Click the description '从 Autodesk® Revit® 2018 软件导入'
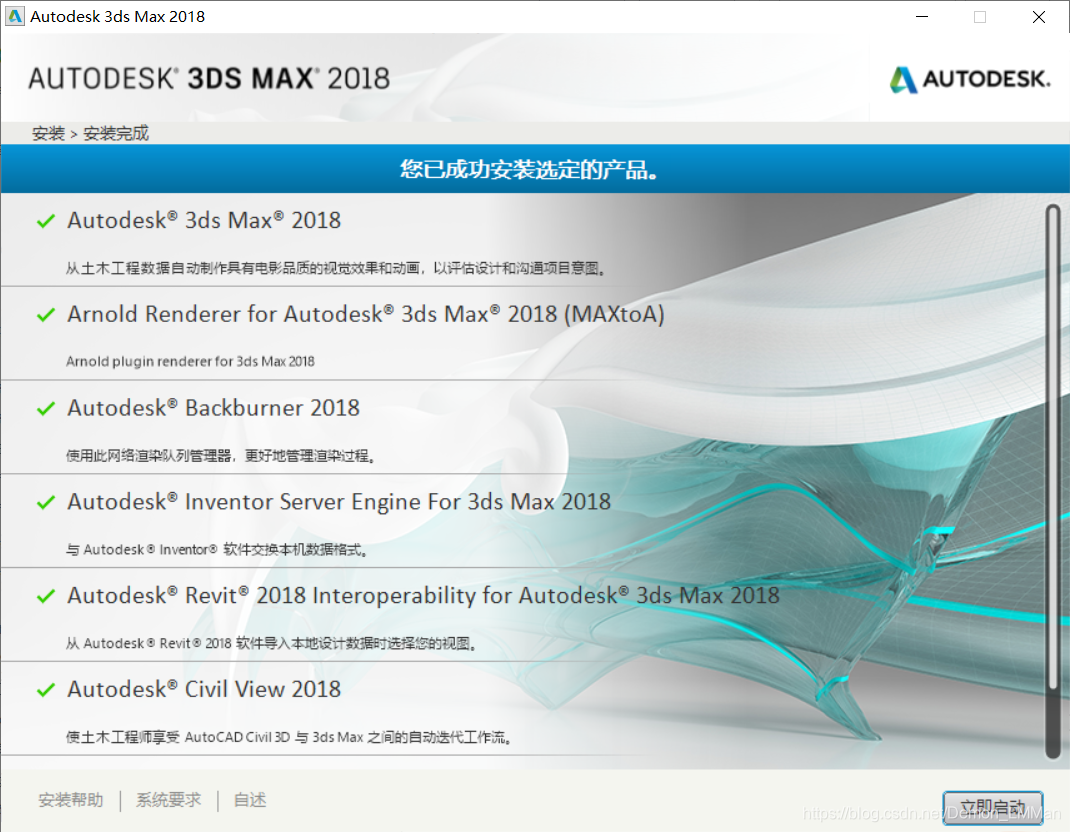 click(272, 643)
